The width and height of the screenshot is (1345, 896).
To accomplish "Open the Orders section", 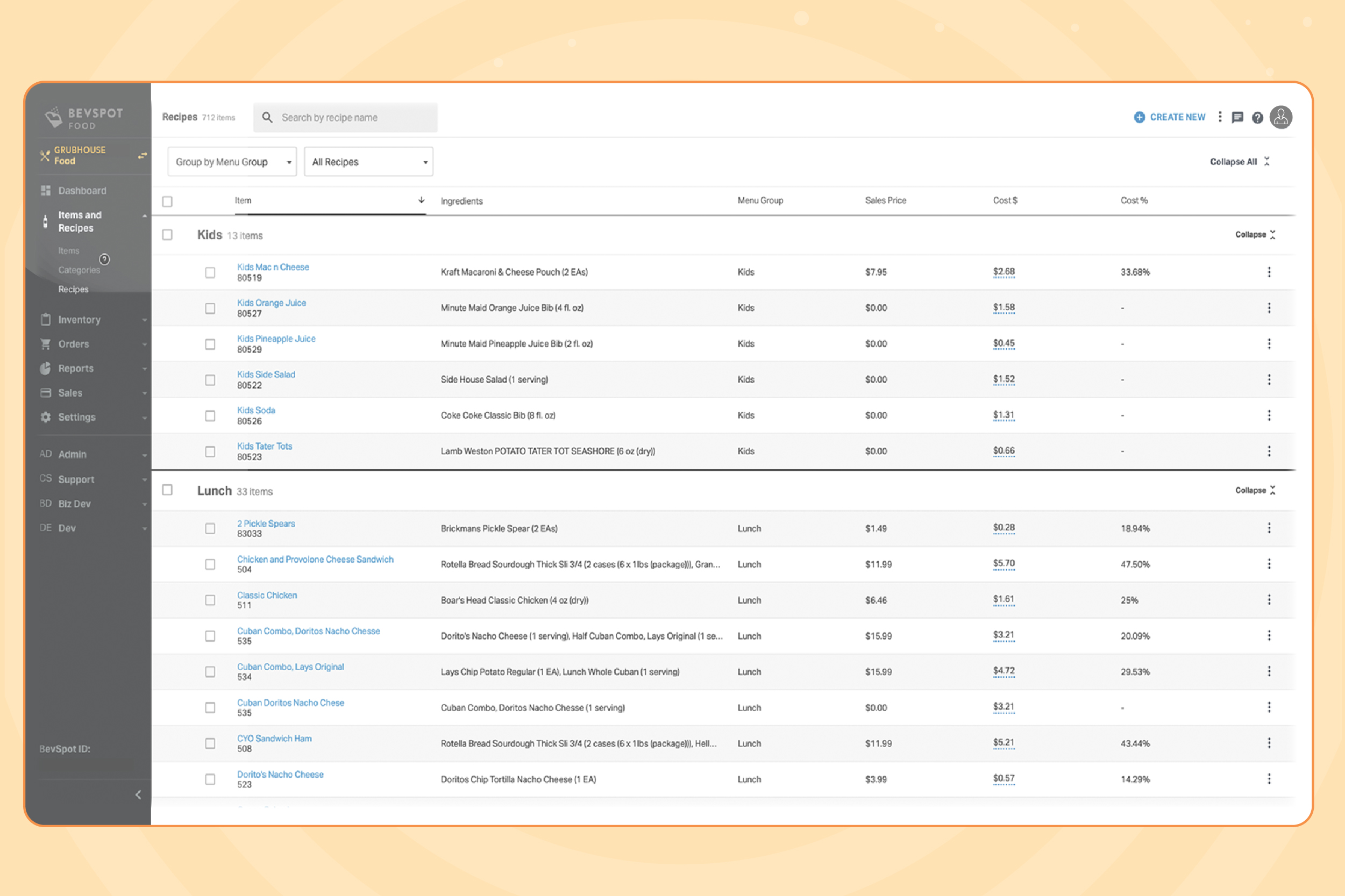I will [x=73, y=344].
